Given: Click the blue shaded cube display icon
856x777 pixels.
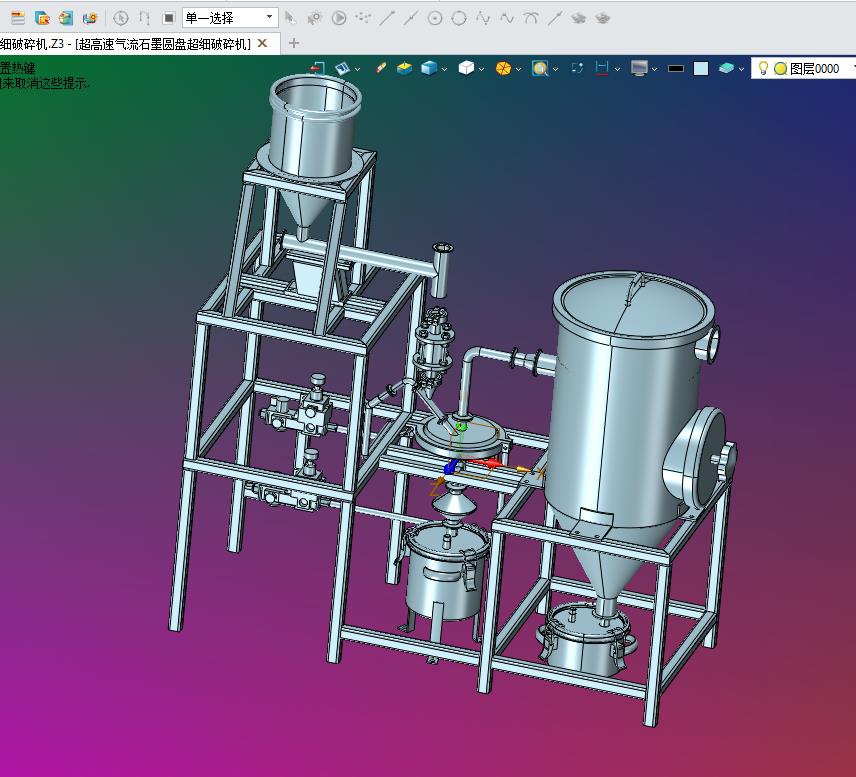Looking at the screenshot, I should 429,68.
